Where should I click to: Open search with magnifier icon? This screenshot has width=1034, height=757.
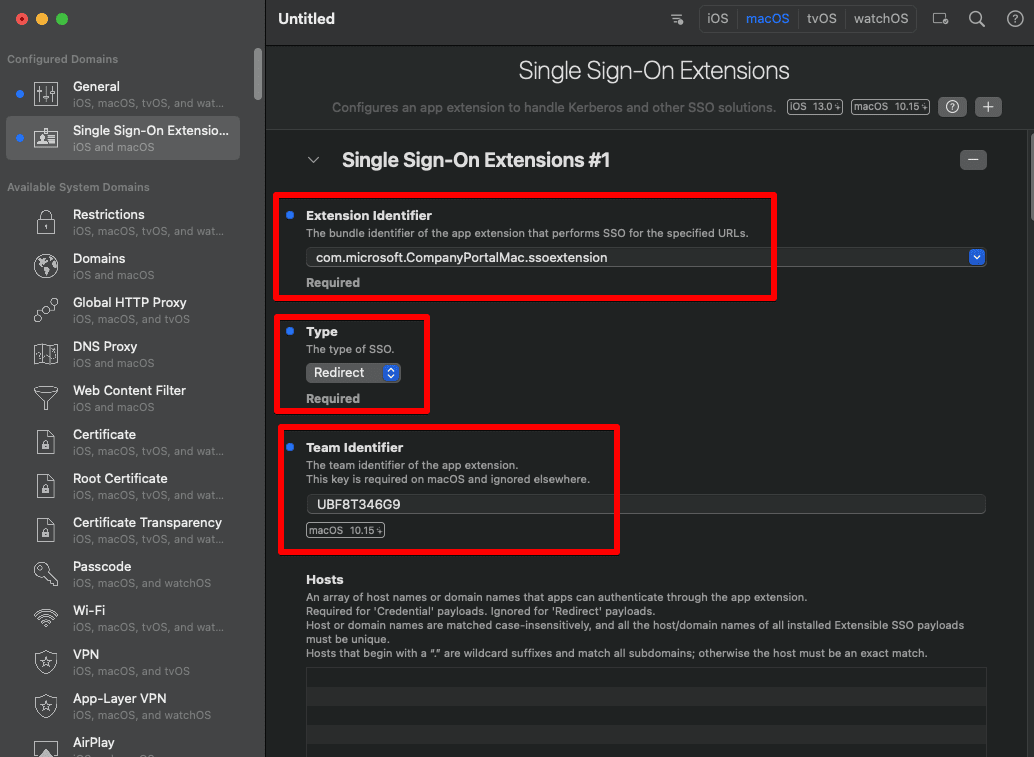click(977, 19)
